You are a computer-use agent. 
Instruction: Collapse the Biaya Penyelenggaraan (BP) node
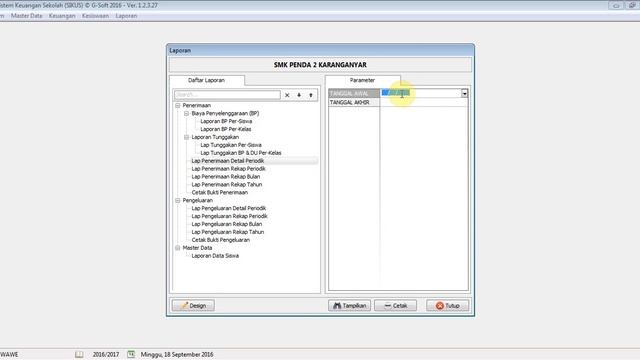187,113
